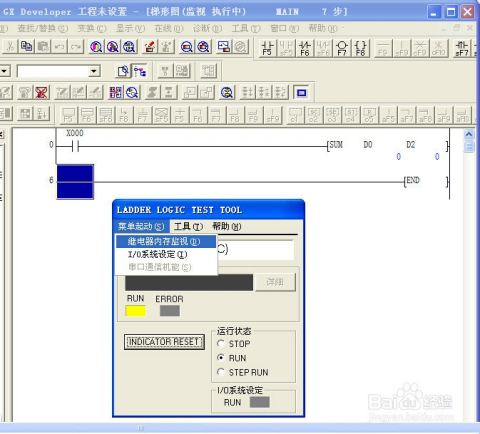
Task: Click the dark error message display field
Action: (x=189, y=282)
